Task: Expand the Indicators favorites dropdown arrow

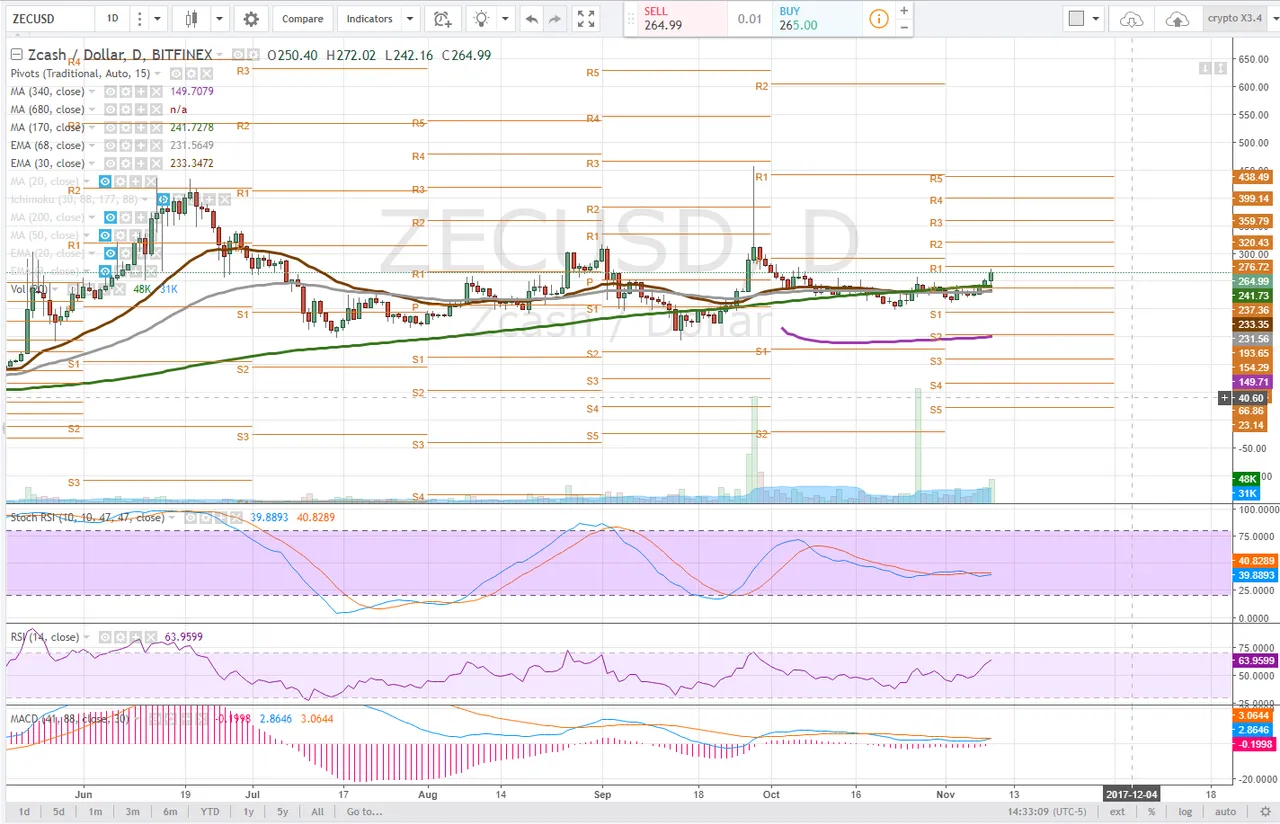Action: point(410,19)
